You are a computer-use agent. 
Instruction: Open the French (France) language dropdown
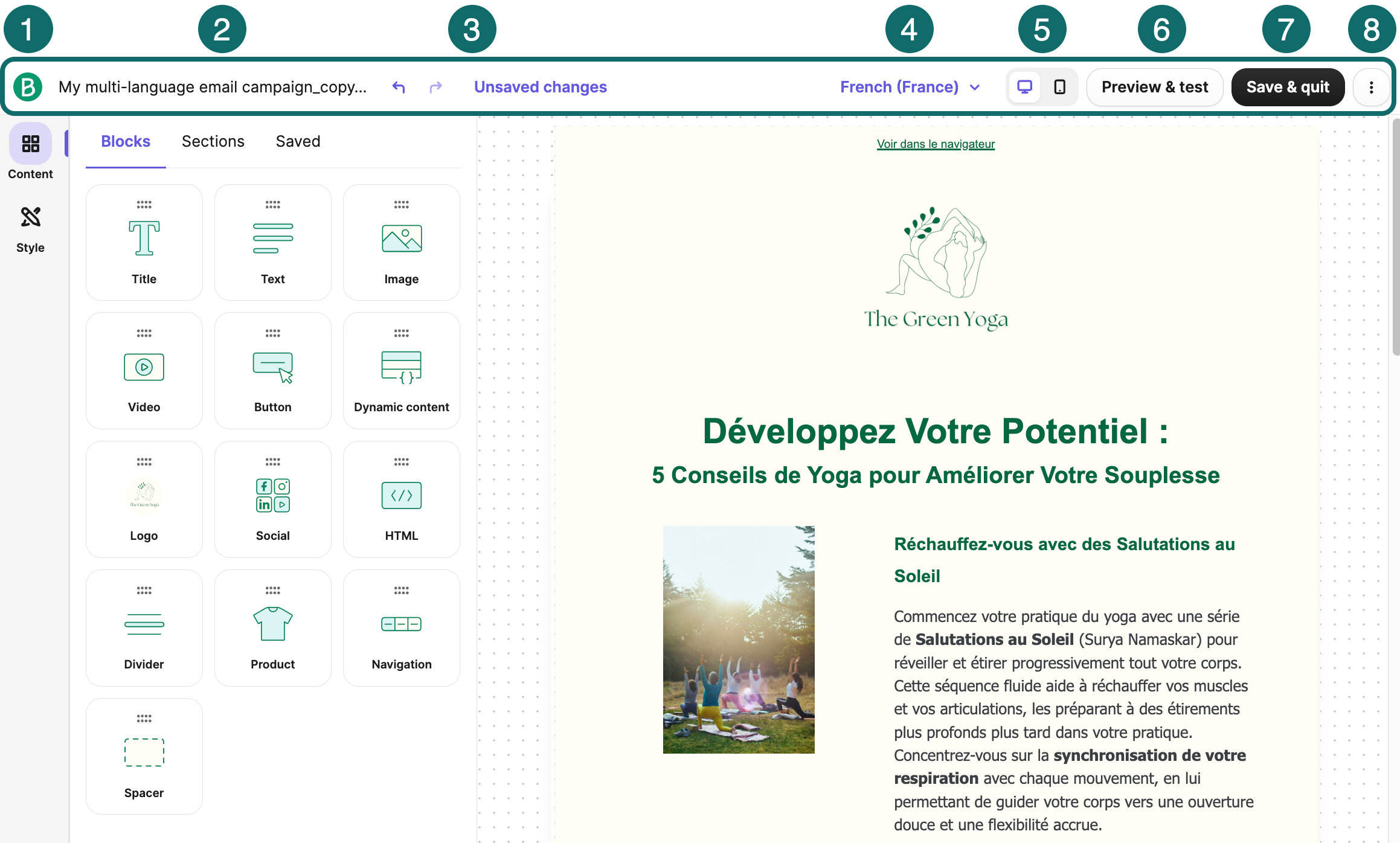coord(910,87)
